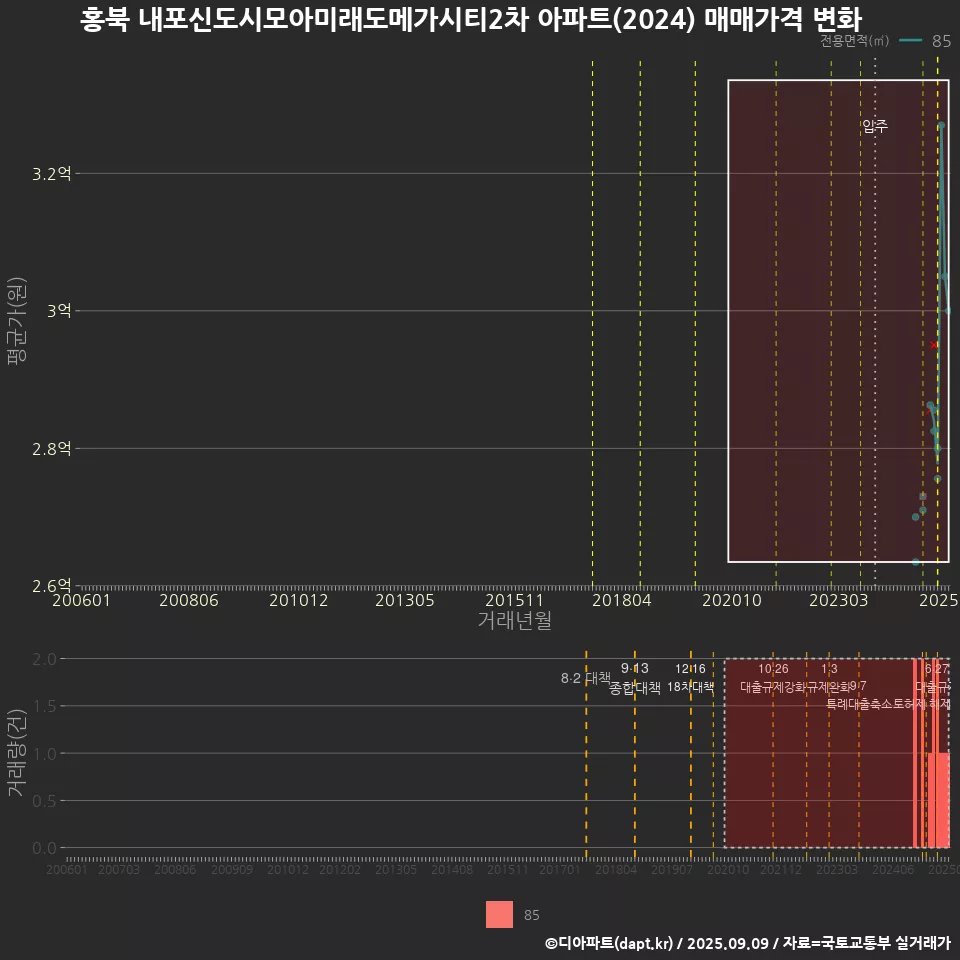
Task: Click the 2.8억 y-axis label
Action: point(51,449)
